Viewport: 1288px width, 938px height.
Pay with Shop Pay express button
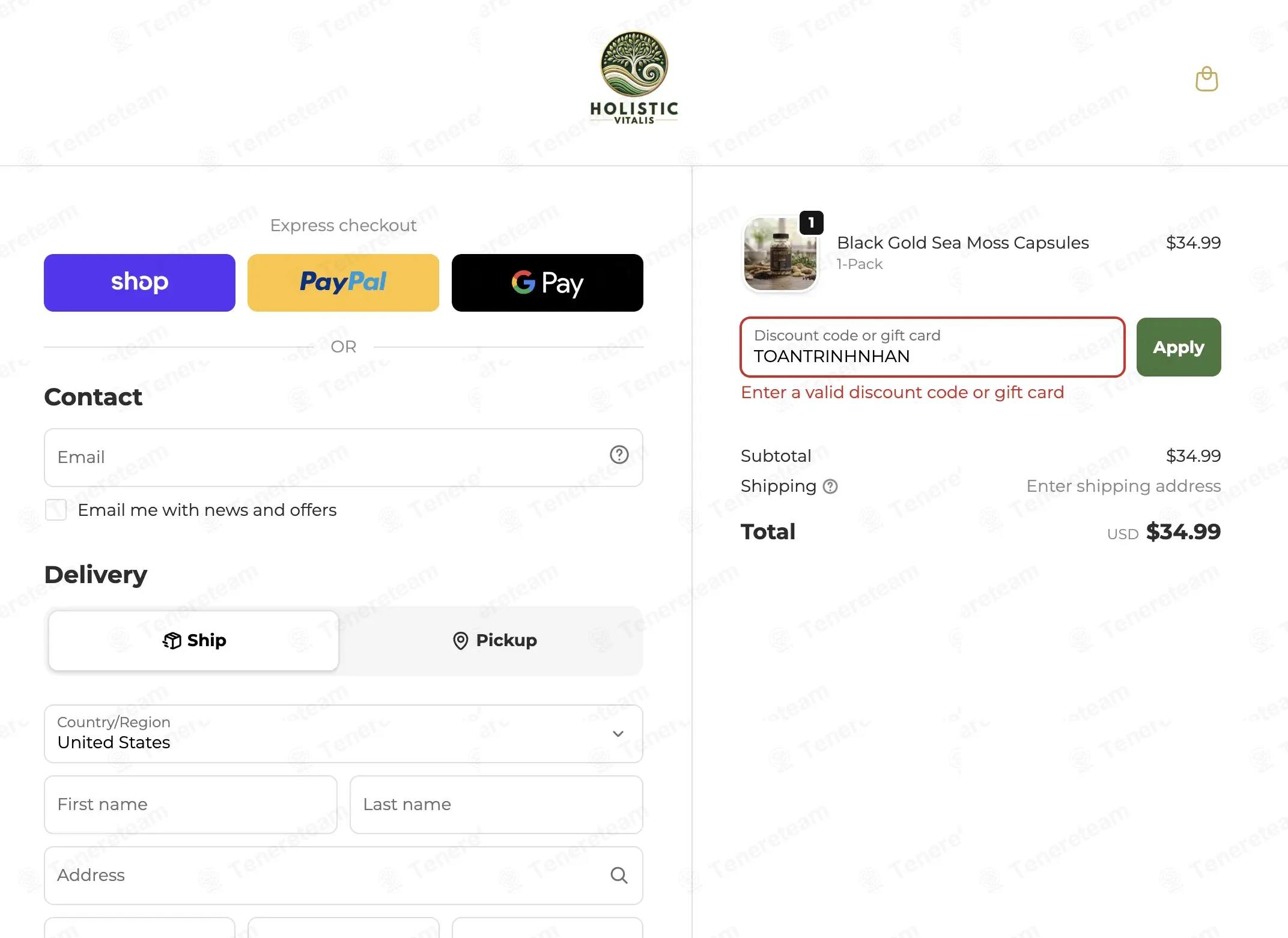pos(139,283)
